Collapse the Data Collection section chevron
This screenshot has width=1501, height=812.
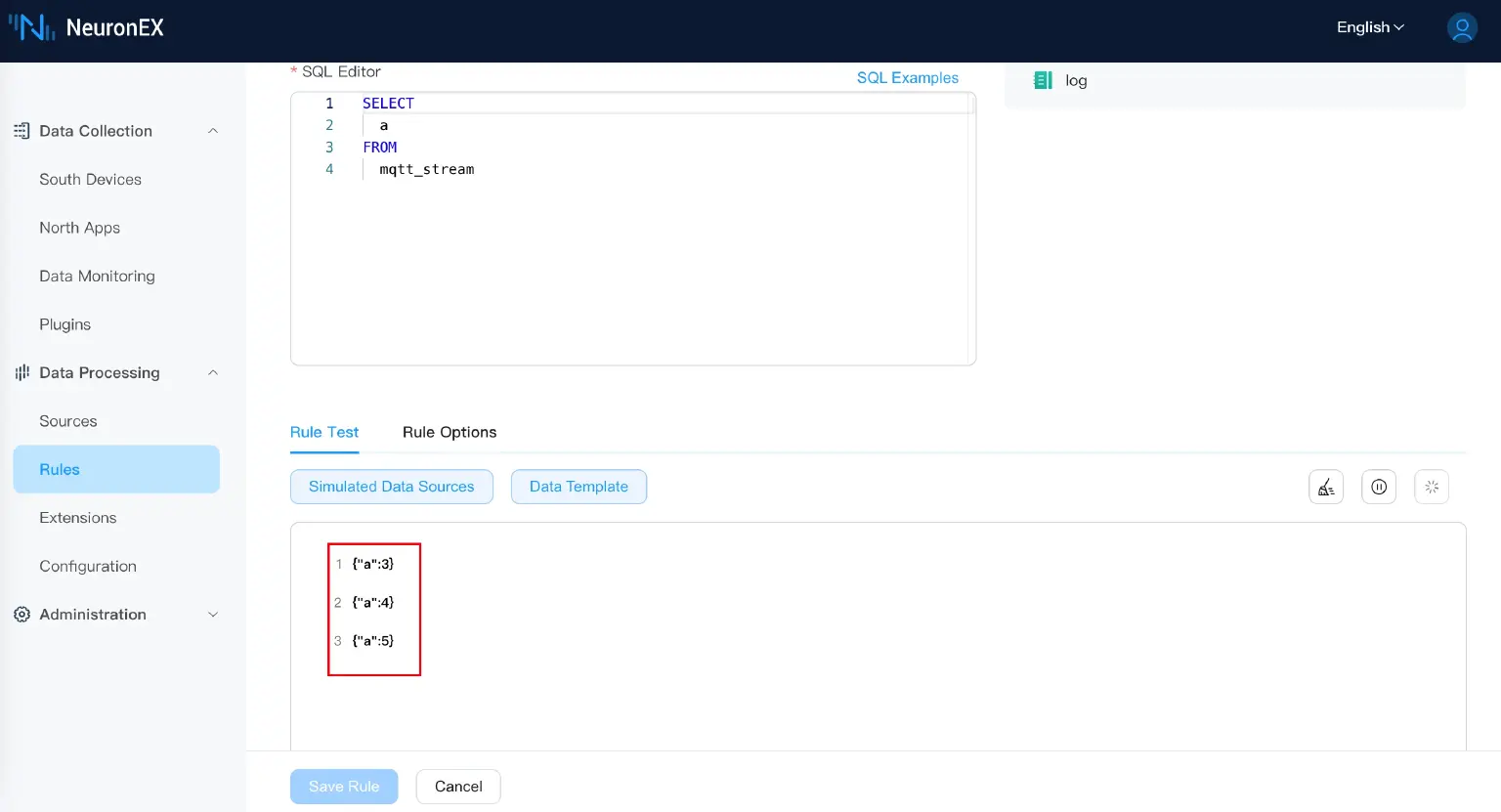coord(213,131)
